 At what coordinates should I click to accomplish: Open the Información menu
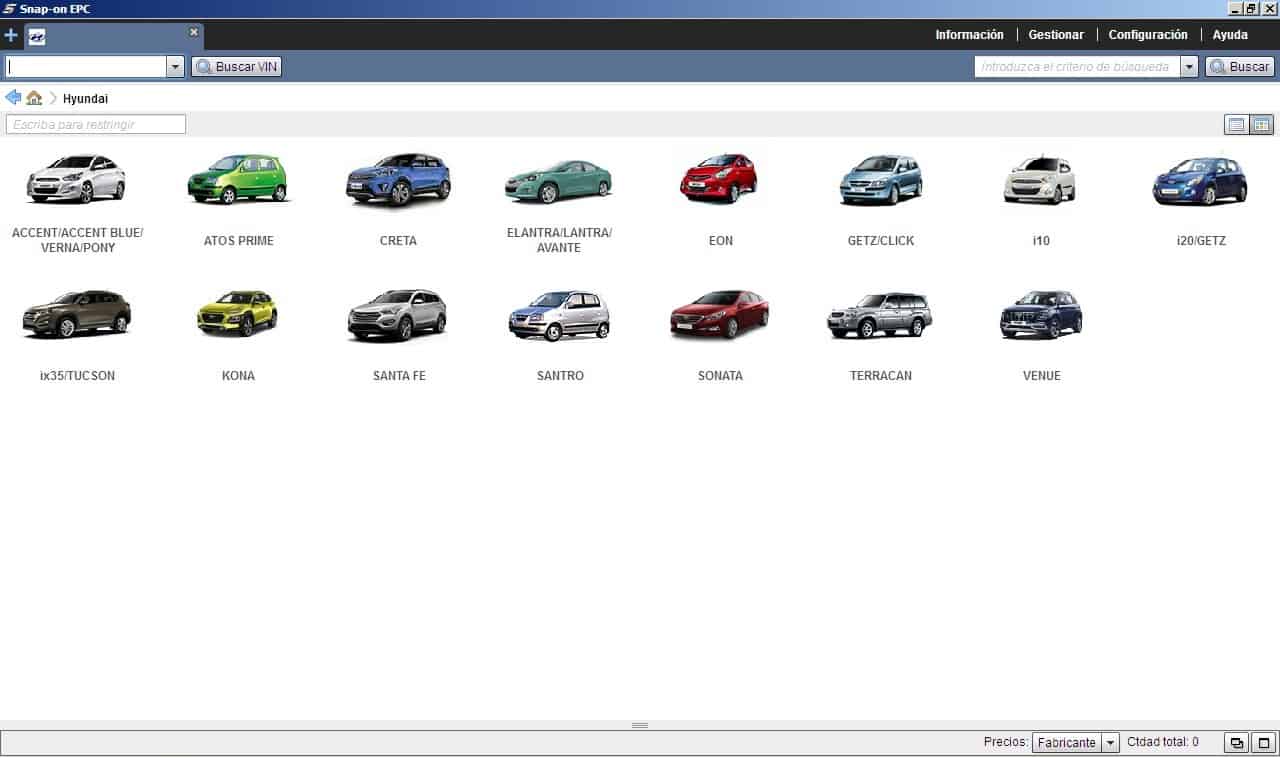969,35
